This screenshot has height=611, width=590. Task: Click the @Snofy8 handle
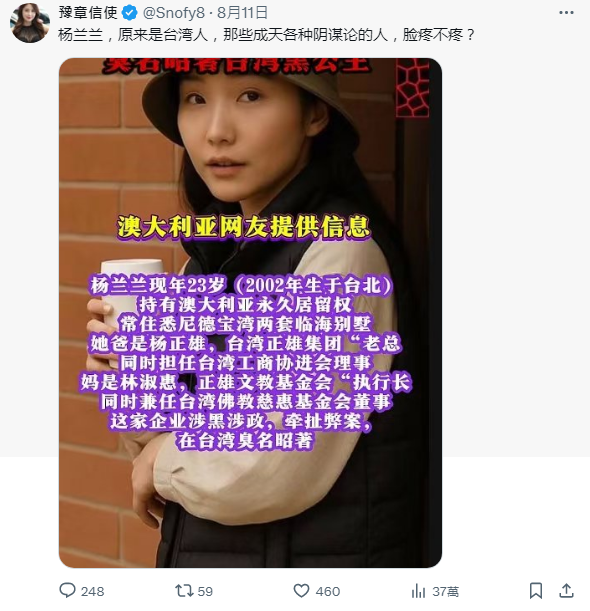(x=174, y=13)
